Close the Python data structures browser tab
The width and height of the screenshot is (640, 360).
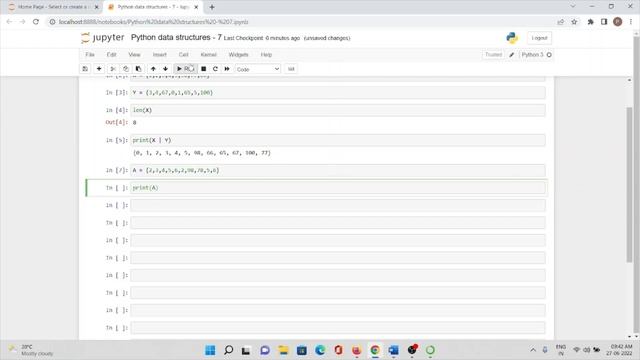[x=196, y=7]
